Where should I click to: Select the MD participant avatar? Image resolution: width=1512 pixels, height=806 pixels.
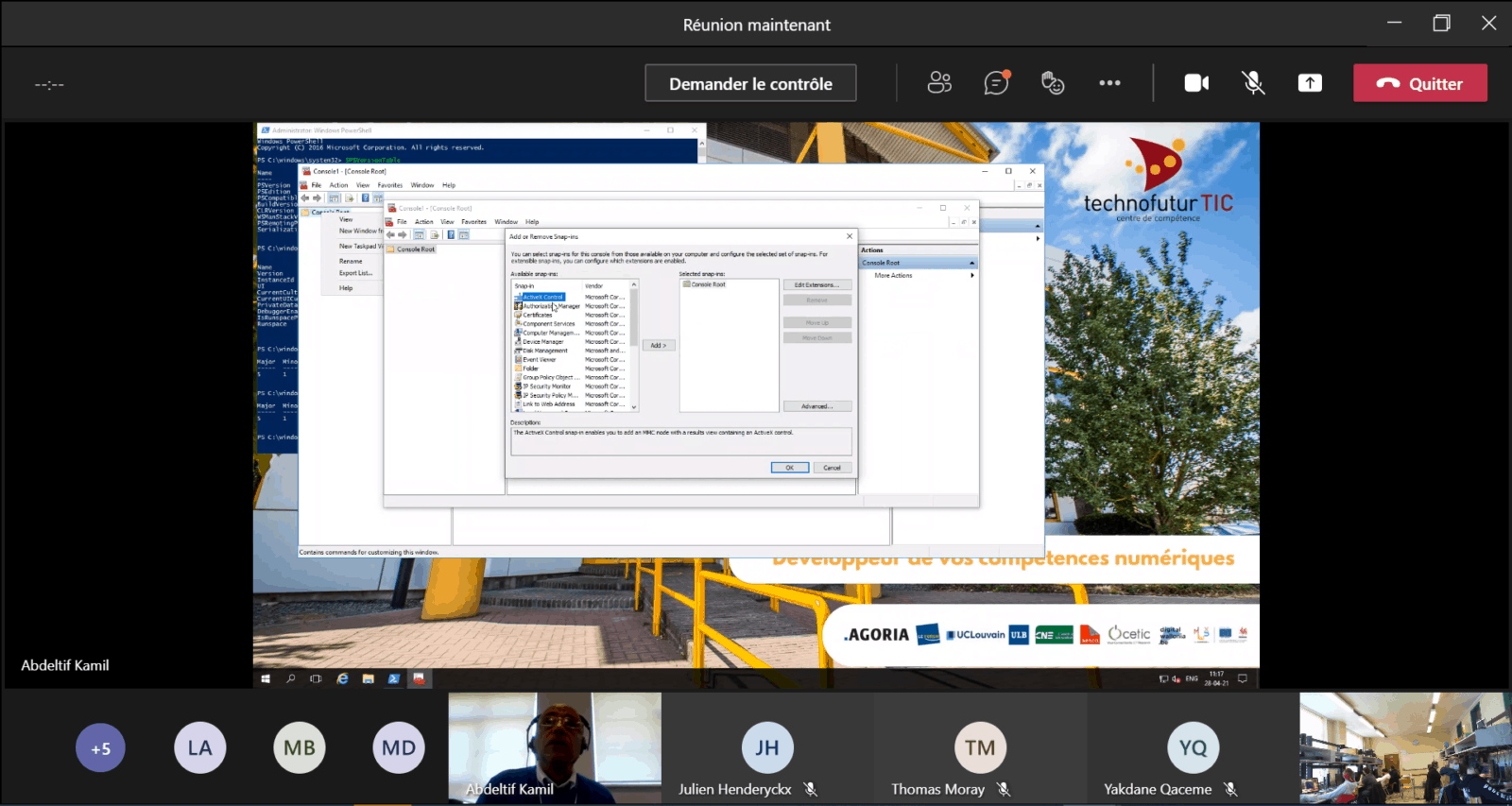pyautogui.click(x=399, y=748)
